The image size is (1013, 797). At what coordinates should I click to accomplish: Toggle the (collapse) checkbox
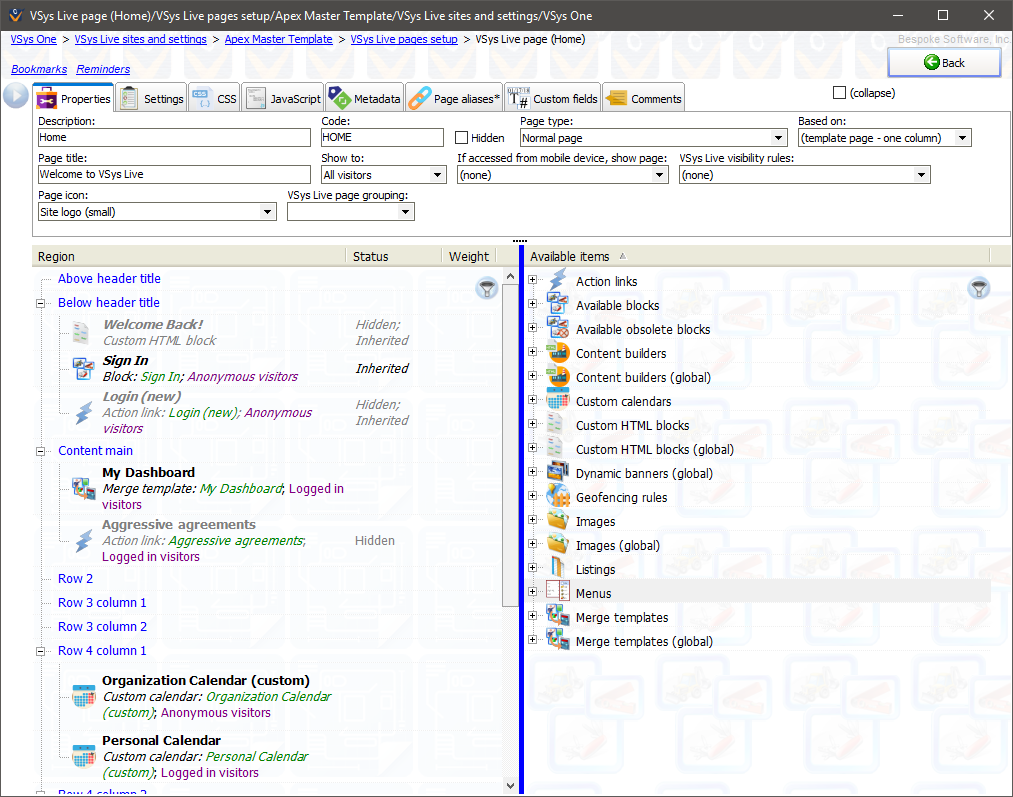click(x=840, y=93)
